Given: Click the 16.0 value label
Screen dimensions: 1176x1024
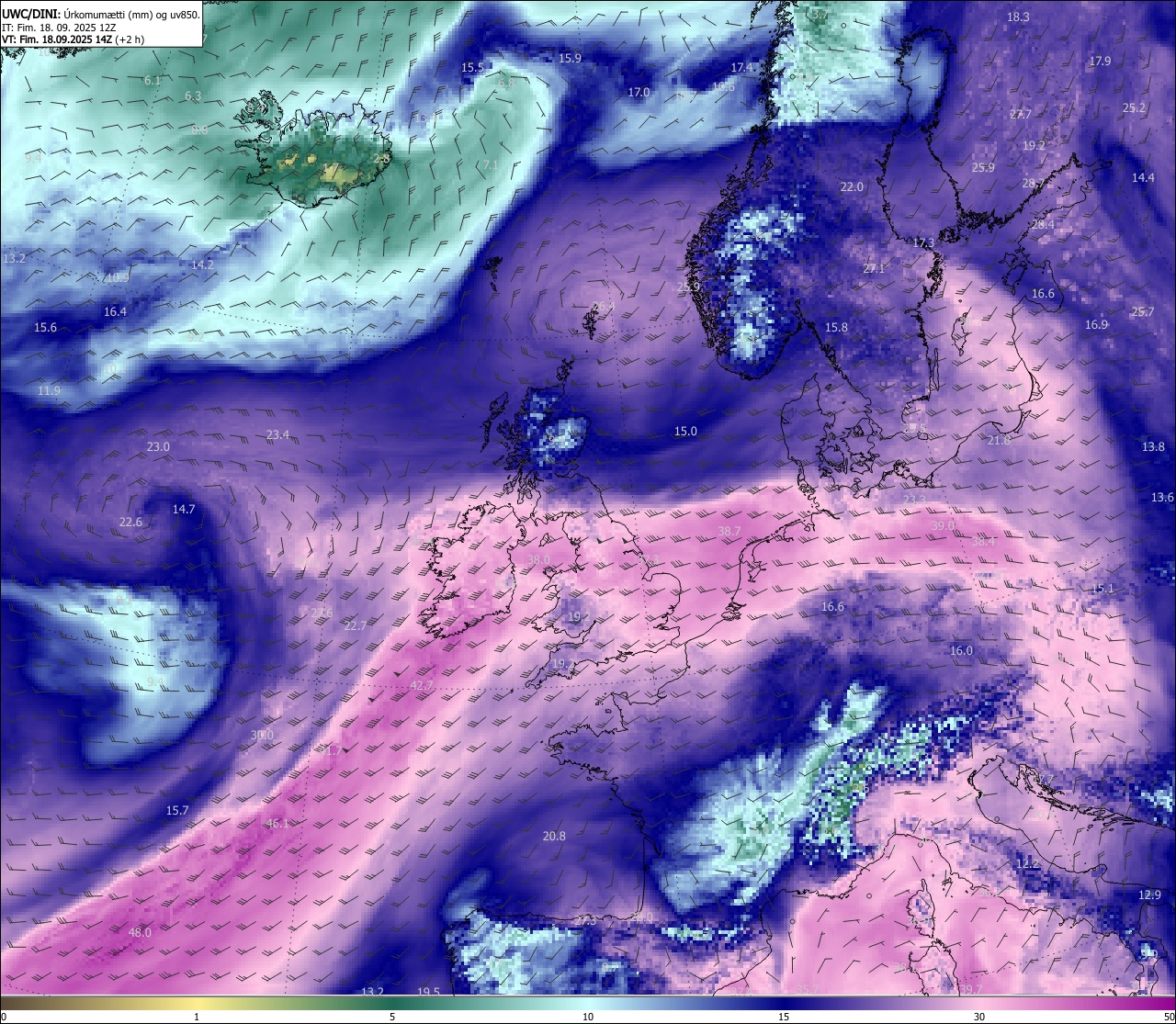Looking at the screenshot, I should tap(961, 650).
